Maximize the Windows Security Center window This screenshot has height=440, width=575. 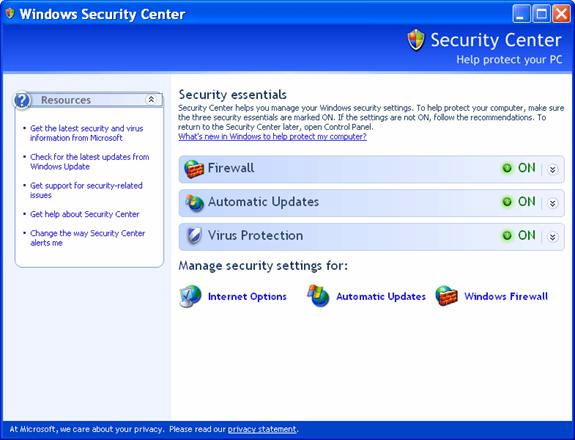(x=541, y=14)
